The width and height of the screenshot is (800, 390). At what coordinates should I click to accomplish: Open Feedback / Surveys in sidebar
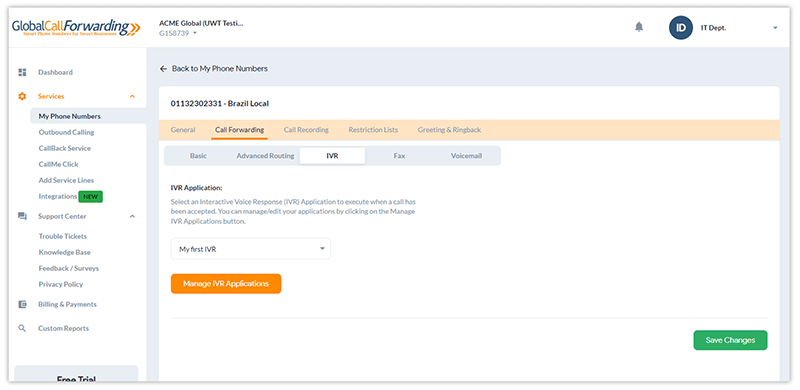coord(69,268)
